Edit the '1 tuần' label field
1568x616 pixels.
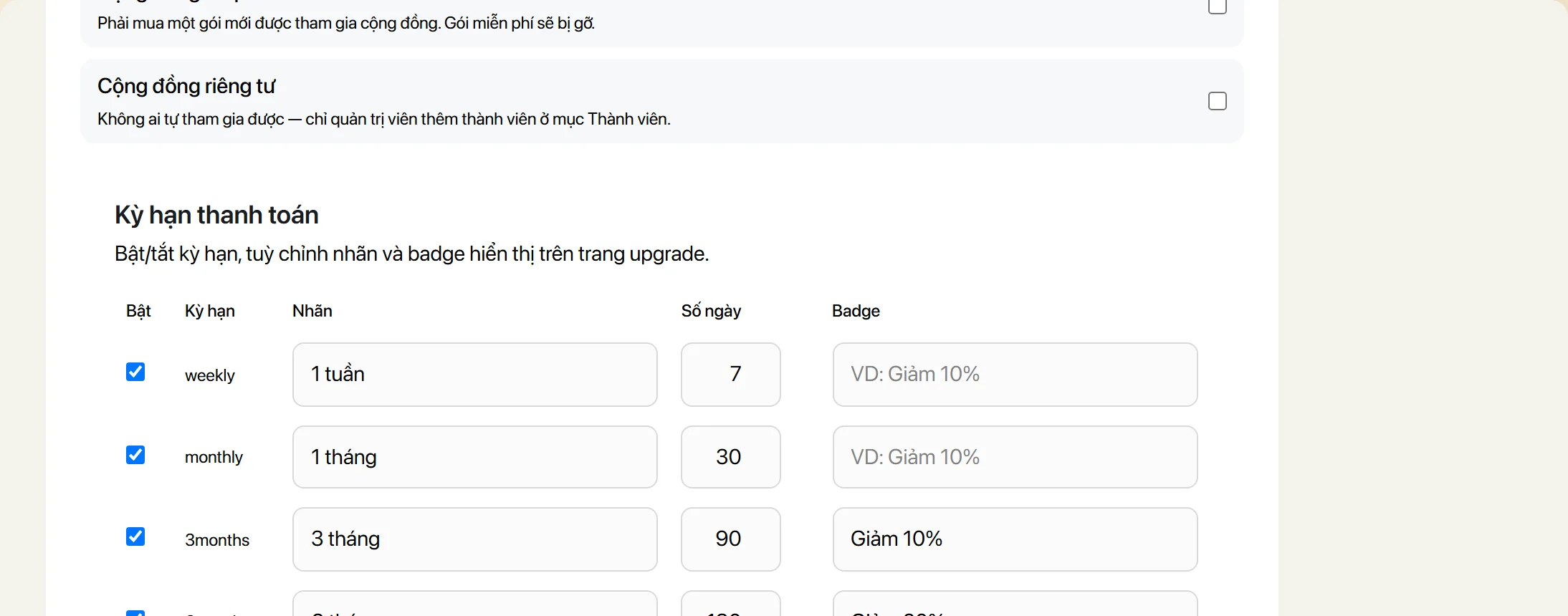click(x=474, y=375)
